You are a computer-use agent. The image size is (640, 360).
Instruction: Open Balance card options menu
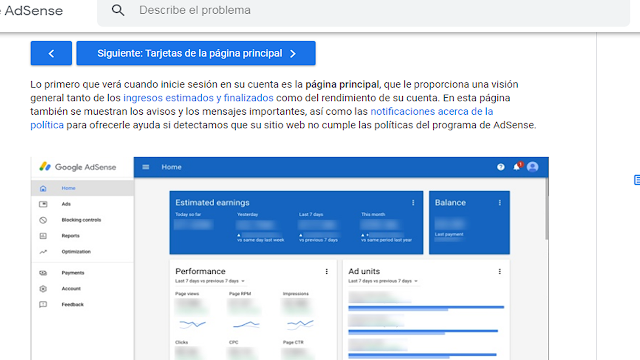pos(500,202)
